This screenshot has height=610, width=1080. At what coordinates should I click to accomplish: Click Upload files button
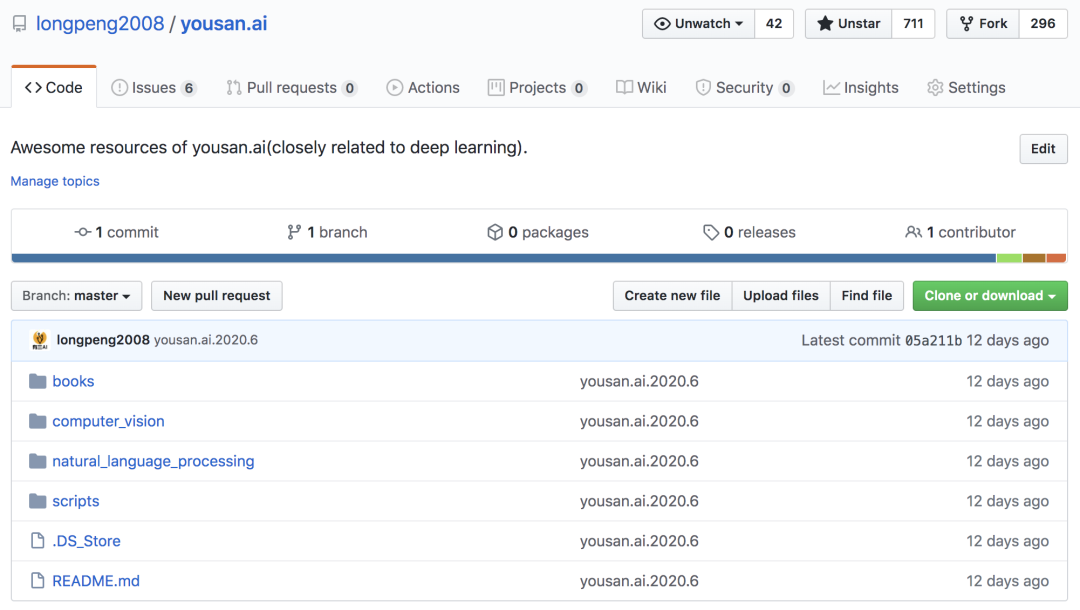[781, 295]
